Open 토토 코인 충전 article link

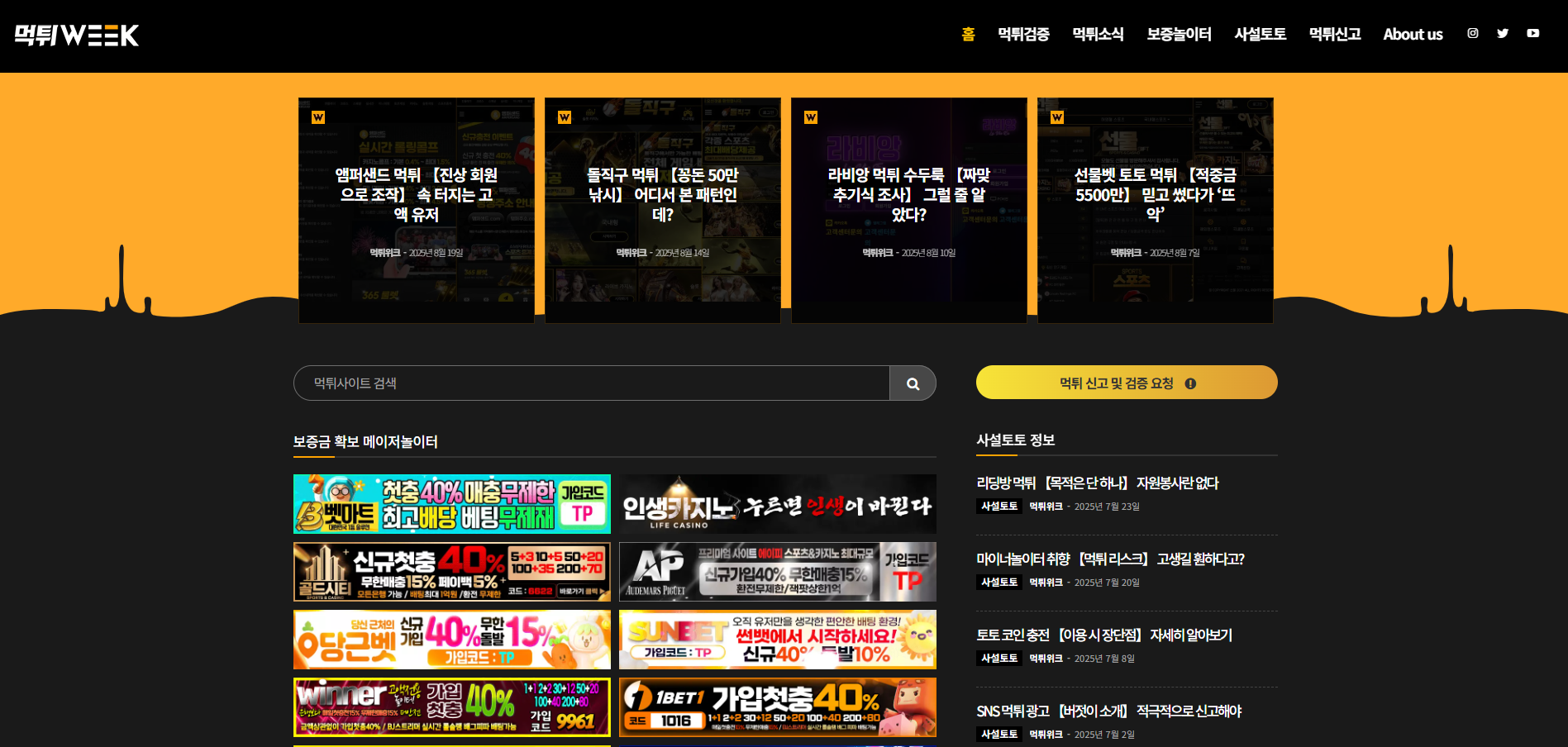1103,635
